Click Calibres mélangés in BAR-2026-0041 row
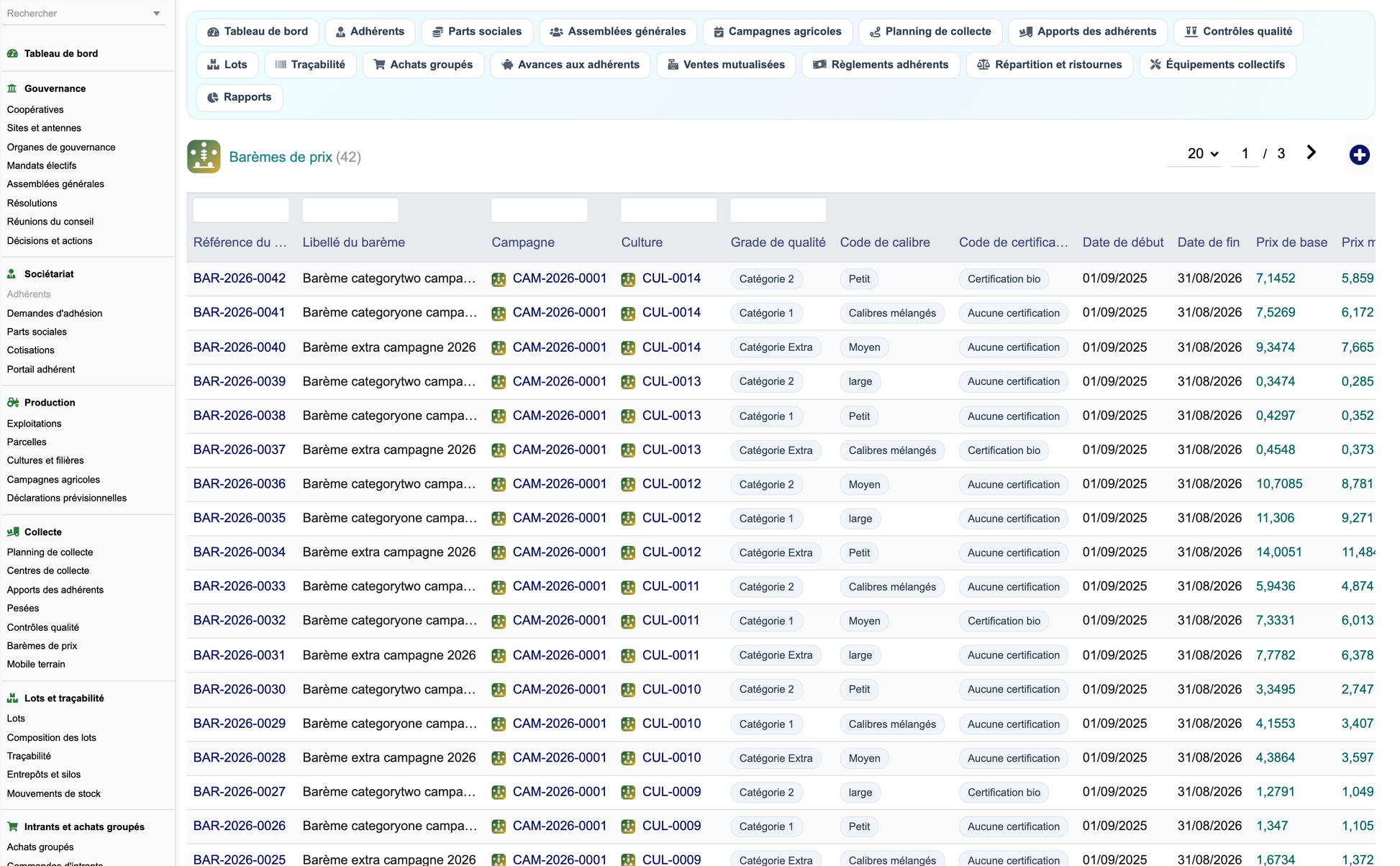1400x866 pixels. (x=892, y=313)
